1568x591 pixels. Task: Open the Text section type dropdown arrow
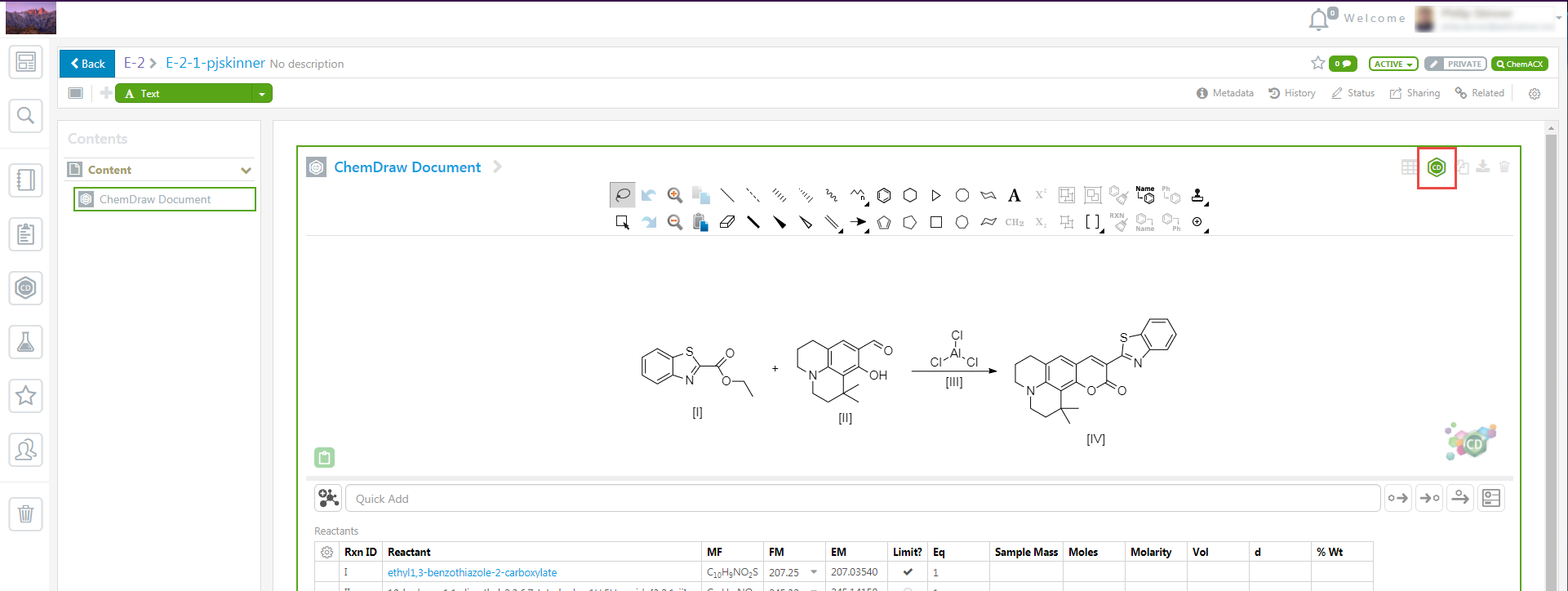(x=262, y=94)
